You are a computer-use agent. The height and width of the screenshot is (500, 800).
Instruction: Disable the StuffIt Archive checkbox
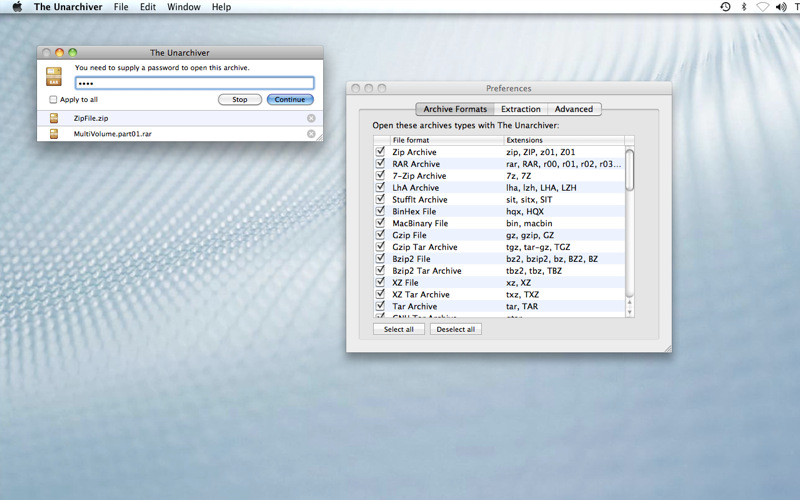[380, 199]
